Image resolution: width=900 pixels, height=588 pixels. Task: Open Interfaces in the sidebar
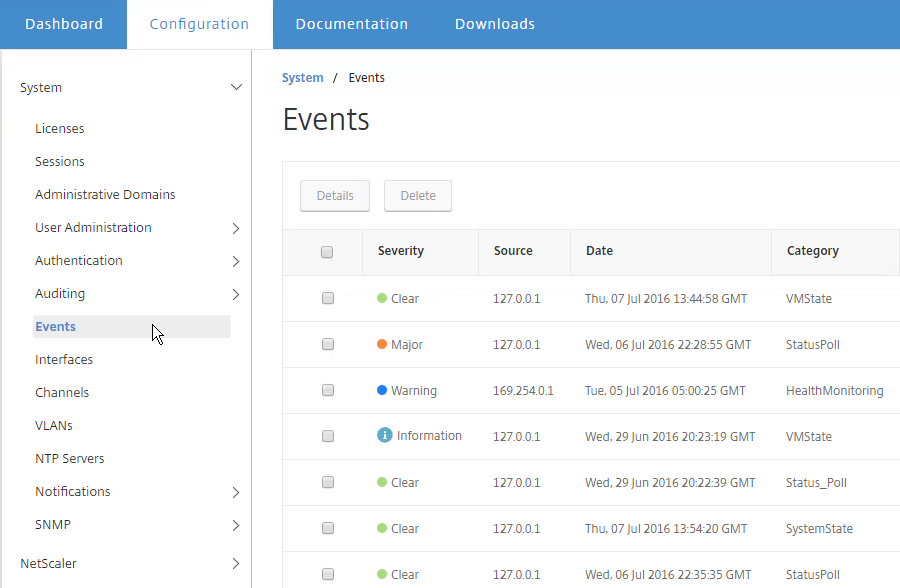click(64, 359)
